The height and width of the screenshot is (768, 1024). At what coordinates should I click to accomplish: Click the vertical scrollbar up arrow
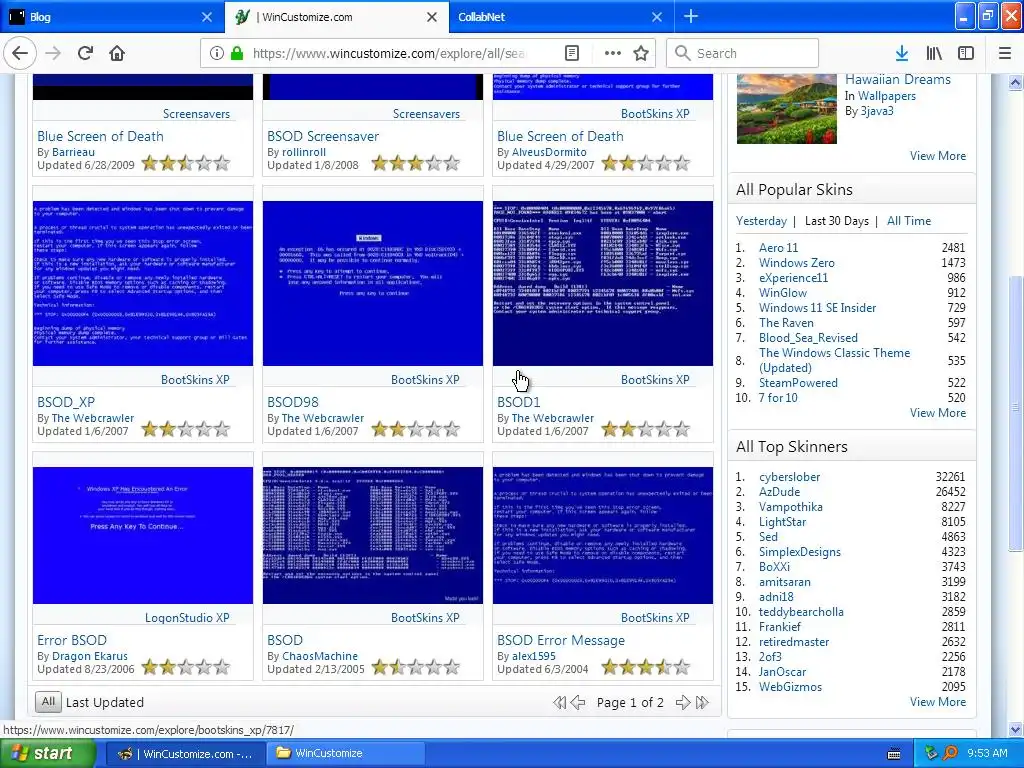1015,82
